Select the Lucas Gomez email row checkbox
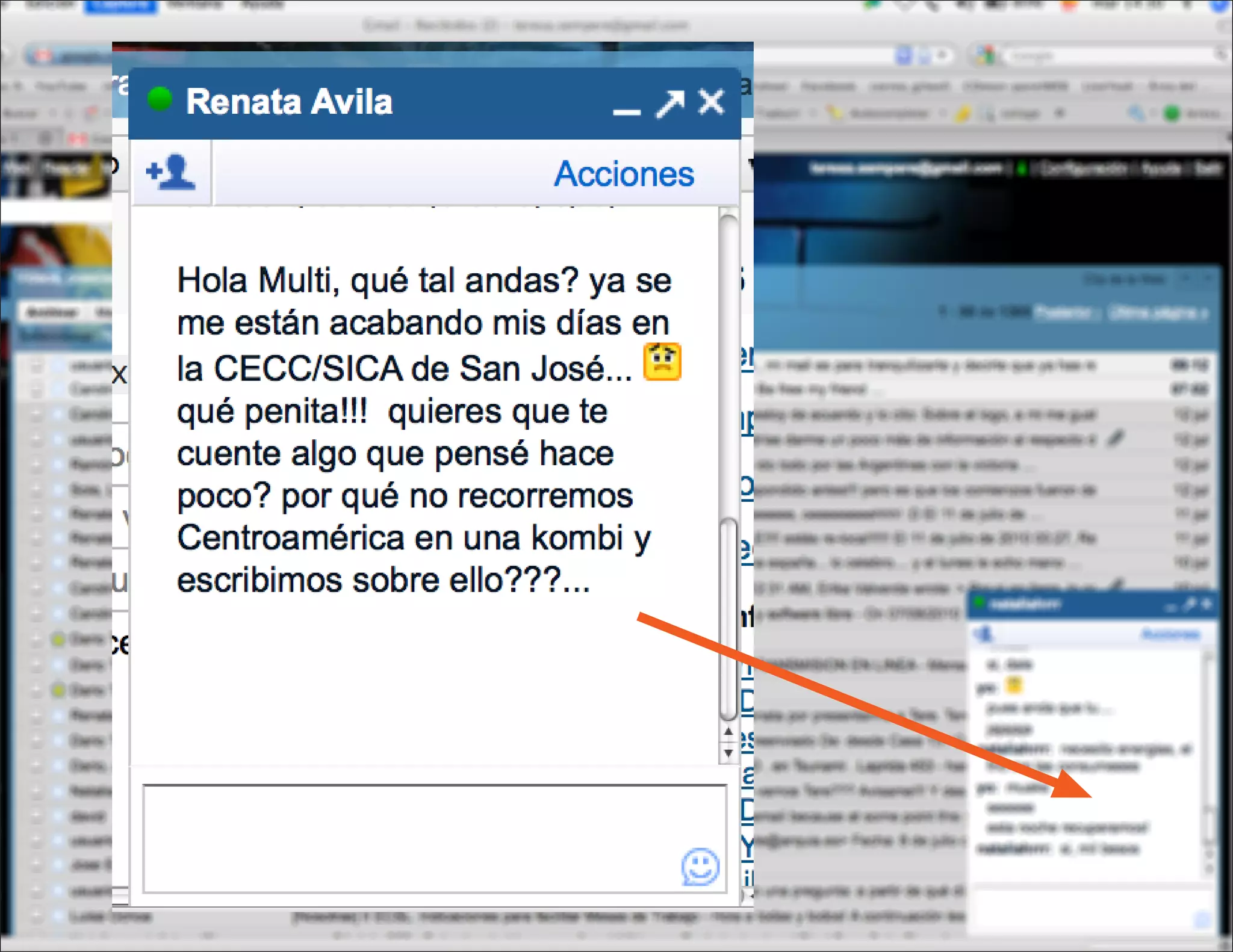This screenshot has height=952, width=1233. [37, 916]
